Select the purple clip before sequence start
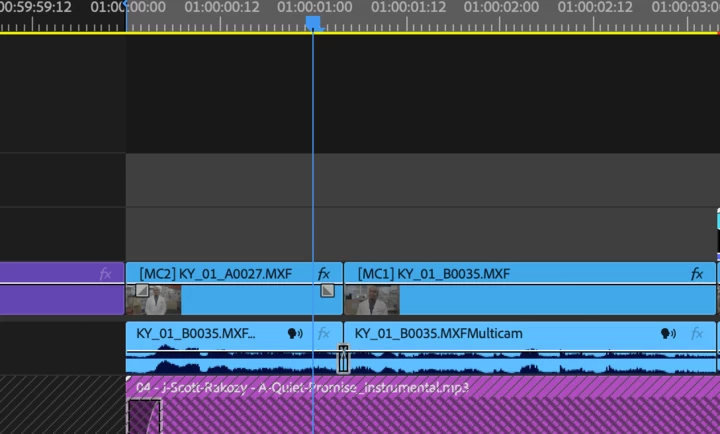Viewport: 720px width, 434px height. [62, 288]
